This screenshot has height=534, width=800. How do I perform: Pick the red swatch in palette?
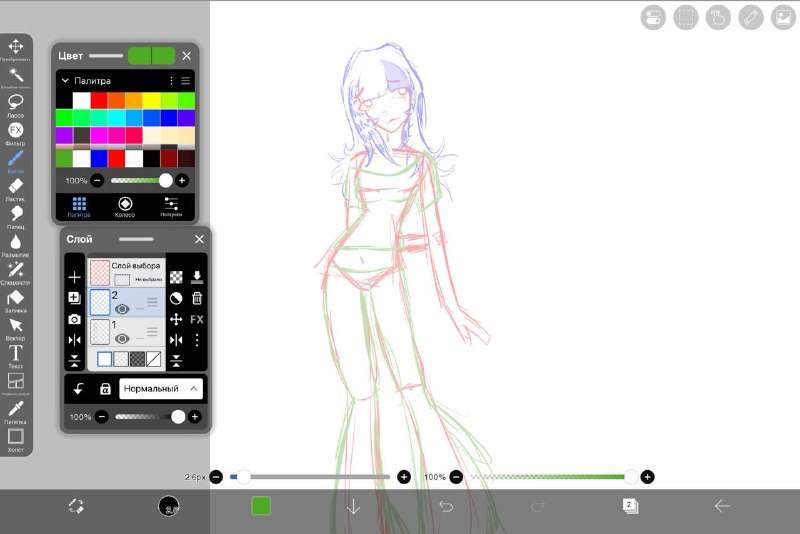[99, 100]
